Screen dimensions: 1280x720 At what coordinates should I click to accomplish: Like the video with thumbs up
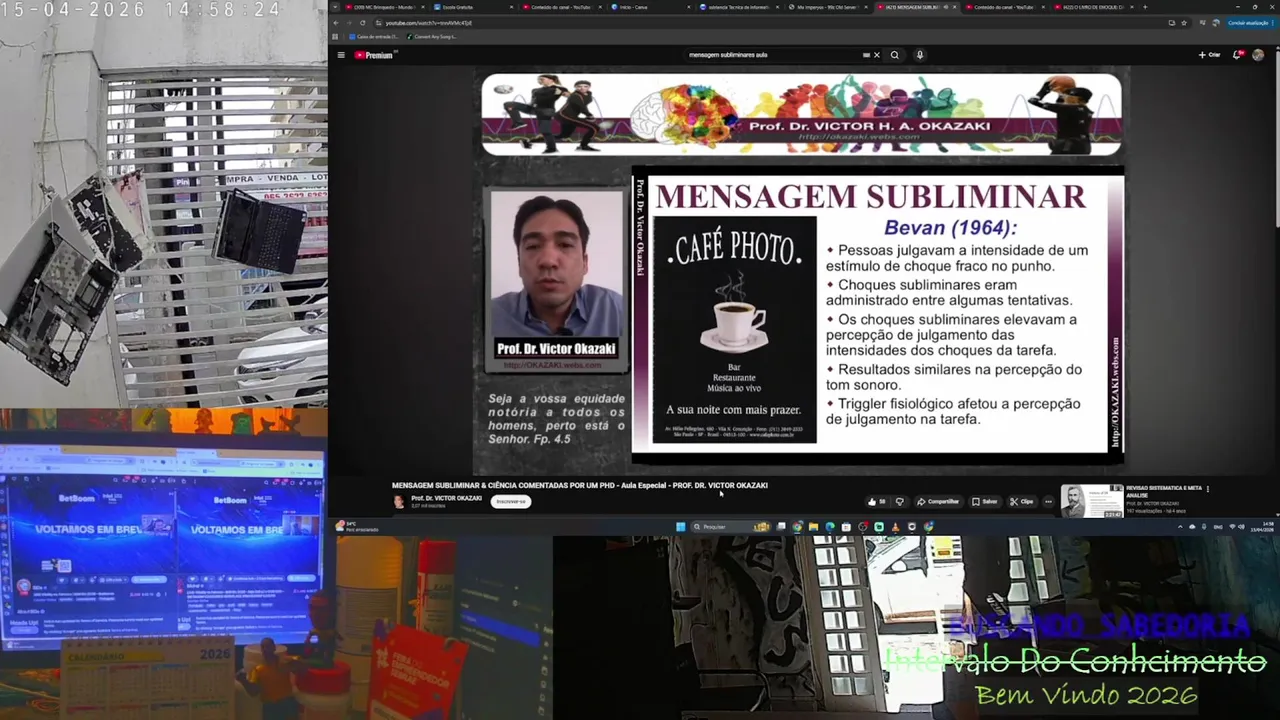[876, 502]
